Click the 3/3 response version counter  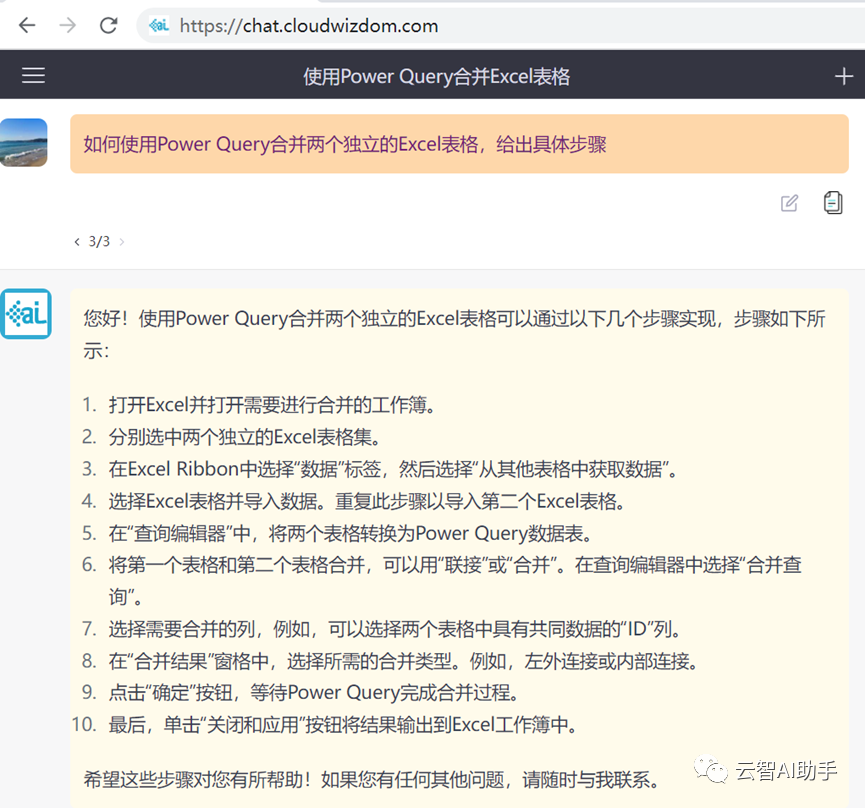(99, 242)
